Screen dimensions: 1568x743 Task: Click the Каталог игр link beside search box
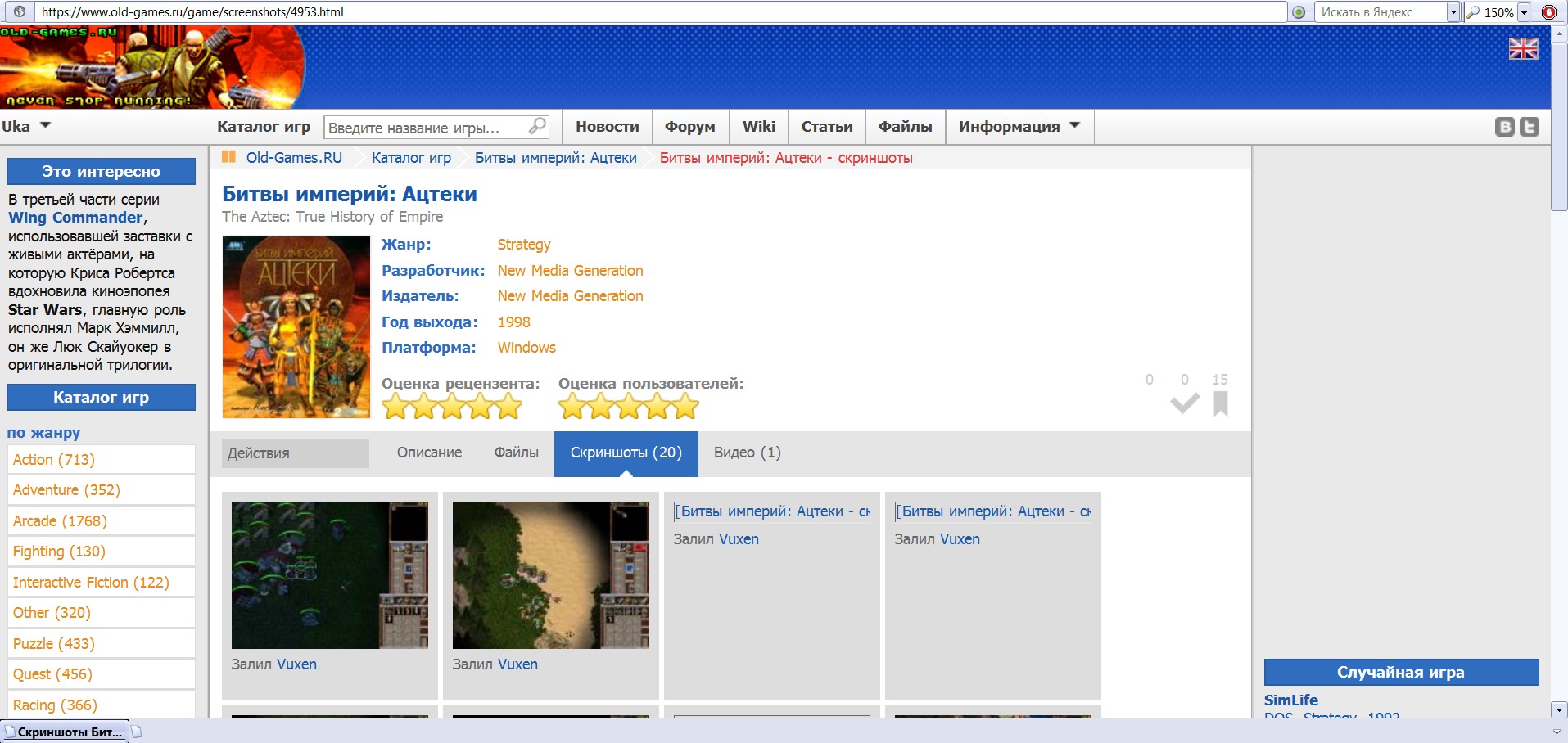tap(264, 127)
